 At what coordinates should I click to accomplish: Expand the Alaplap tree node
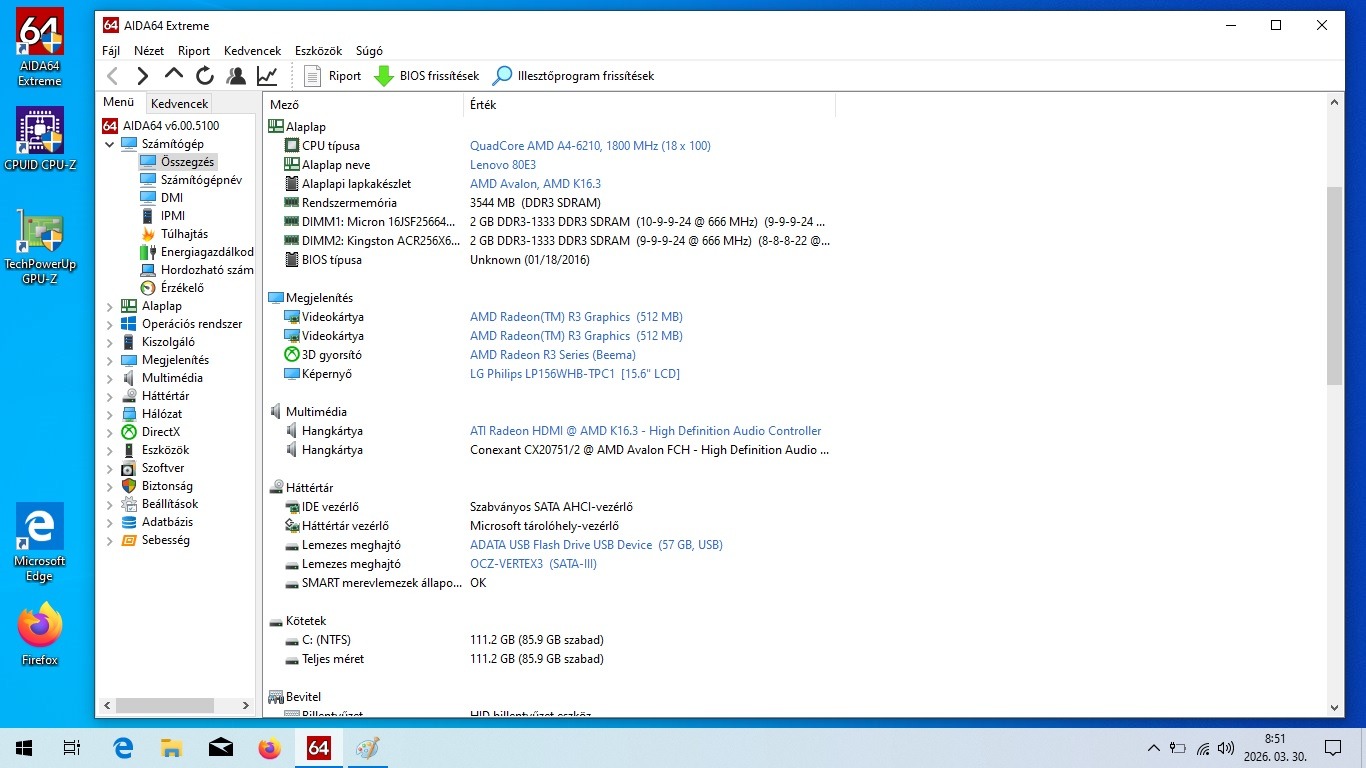110,306
